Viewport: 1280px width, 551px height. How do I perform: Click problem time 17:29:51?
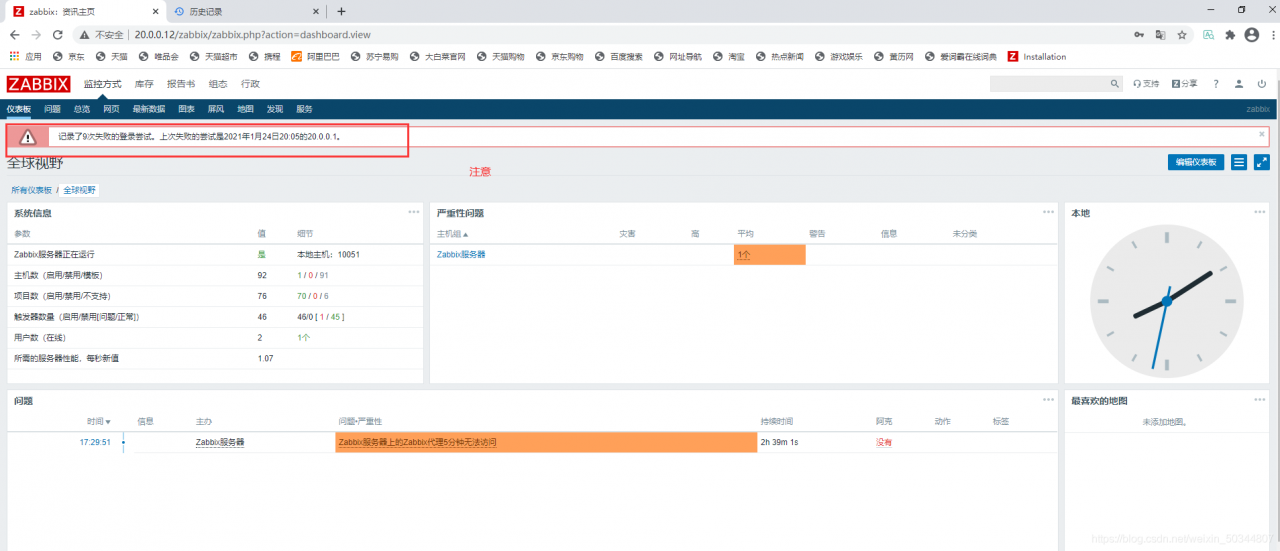point(95,442)
